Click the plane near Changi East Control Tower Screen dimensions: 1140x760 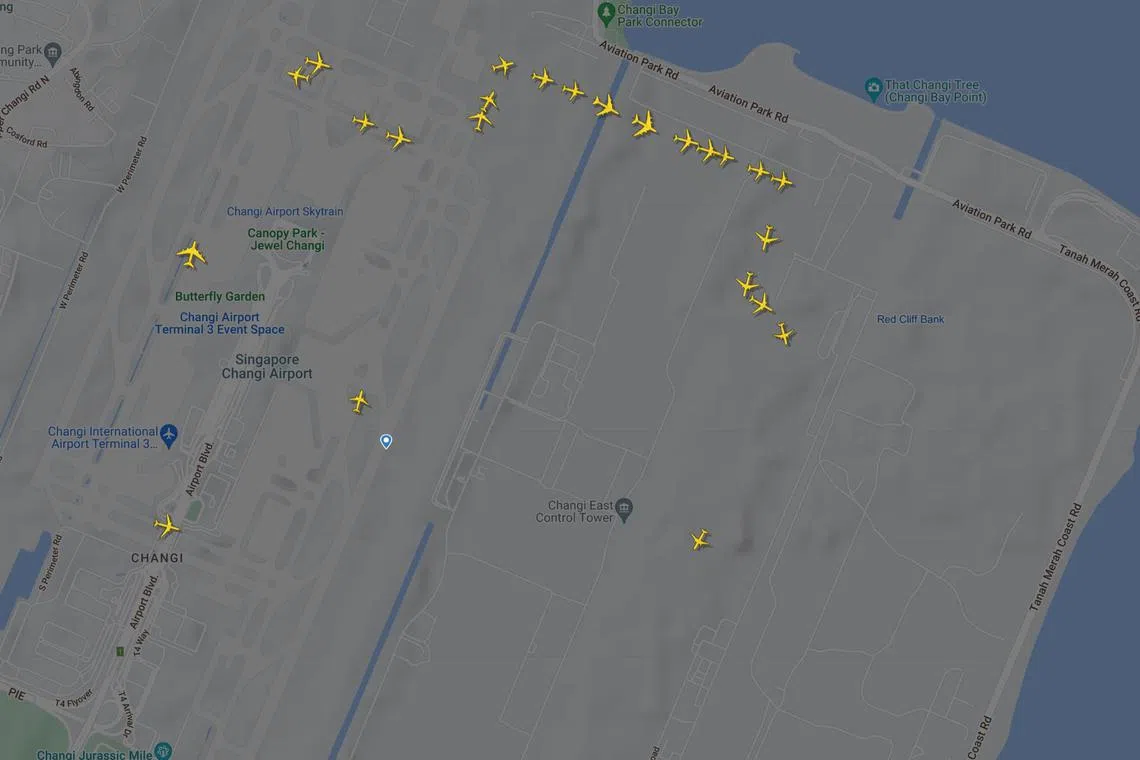click(700, 540)
